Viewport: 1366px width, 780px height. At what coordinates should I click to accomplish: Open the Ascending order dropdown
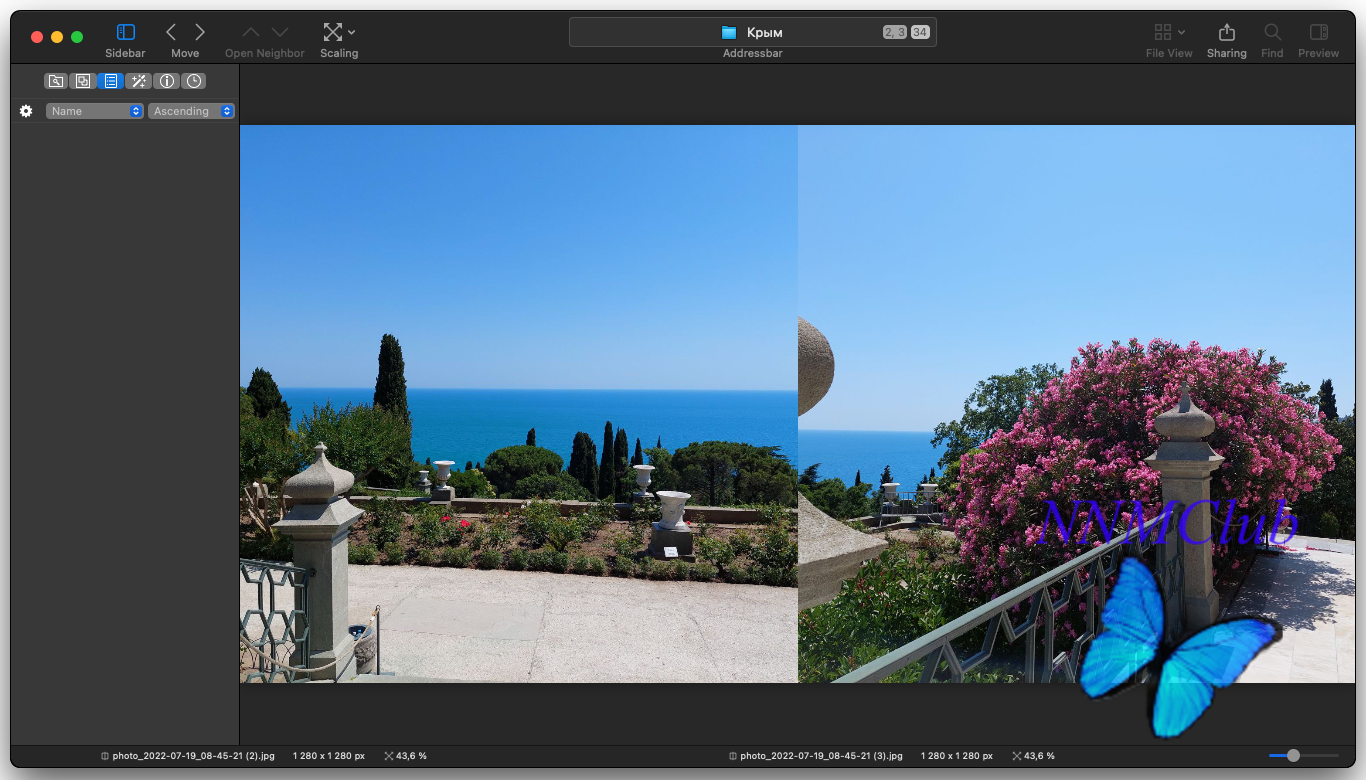pyautogui.click(x=191, y=111)
